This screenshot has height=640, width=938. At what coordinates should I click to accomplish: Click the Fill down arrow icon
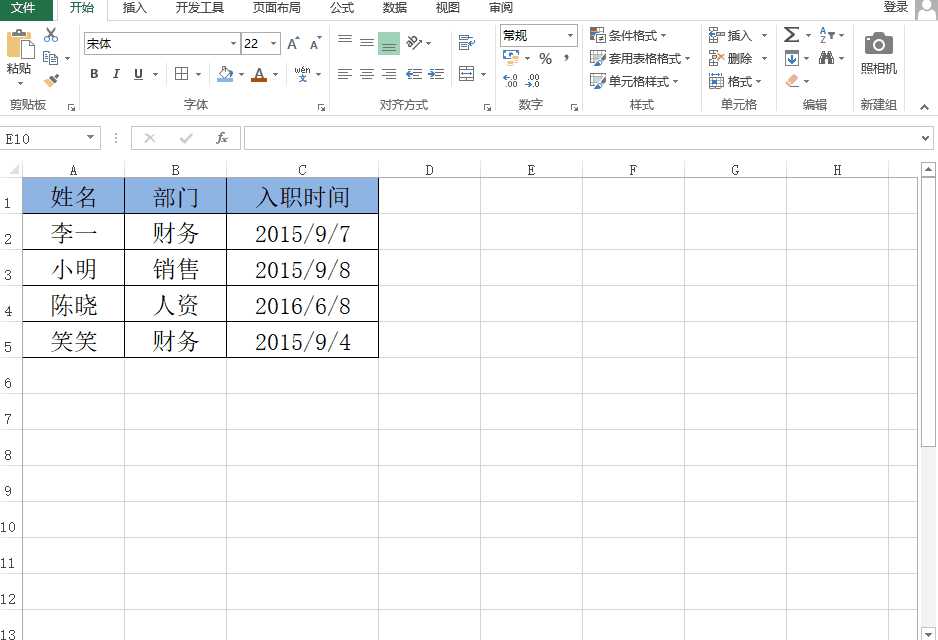point(791,58)
